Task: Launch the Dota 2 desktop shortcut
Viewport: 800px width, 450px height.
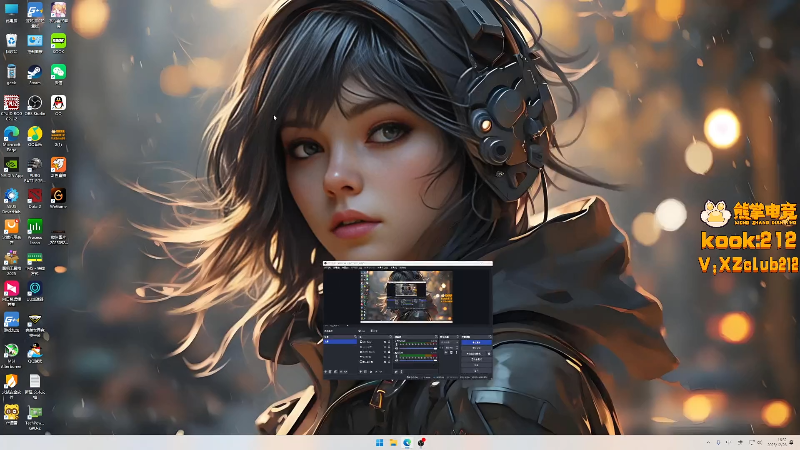Action: (35, 196)
